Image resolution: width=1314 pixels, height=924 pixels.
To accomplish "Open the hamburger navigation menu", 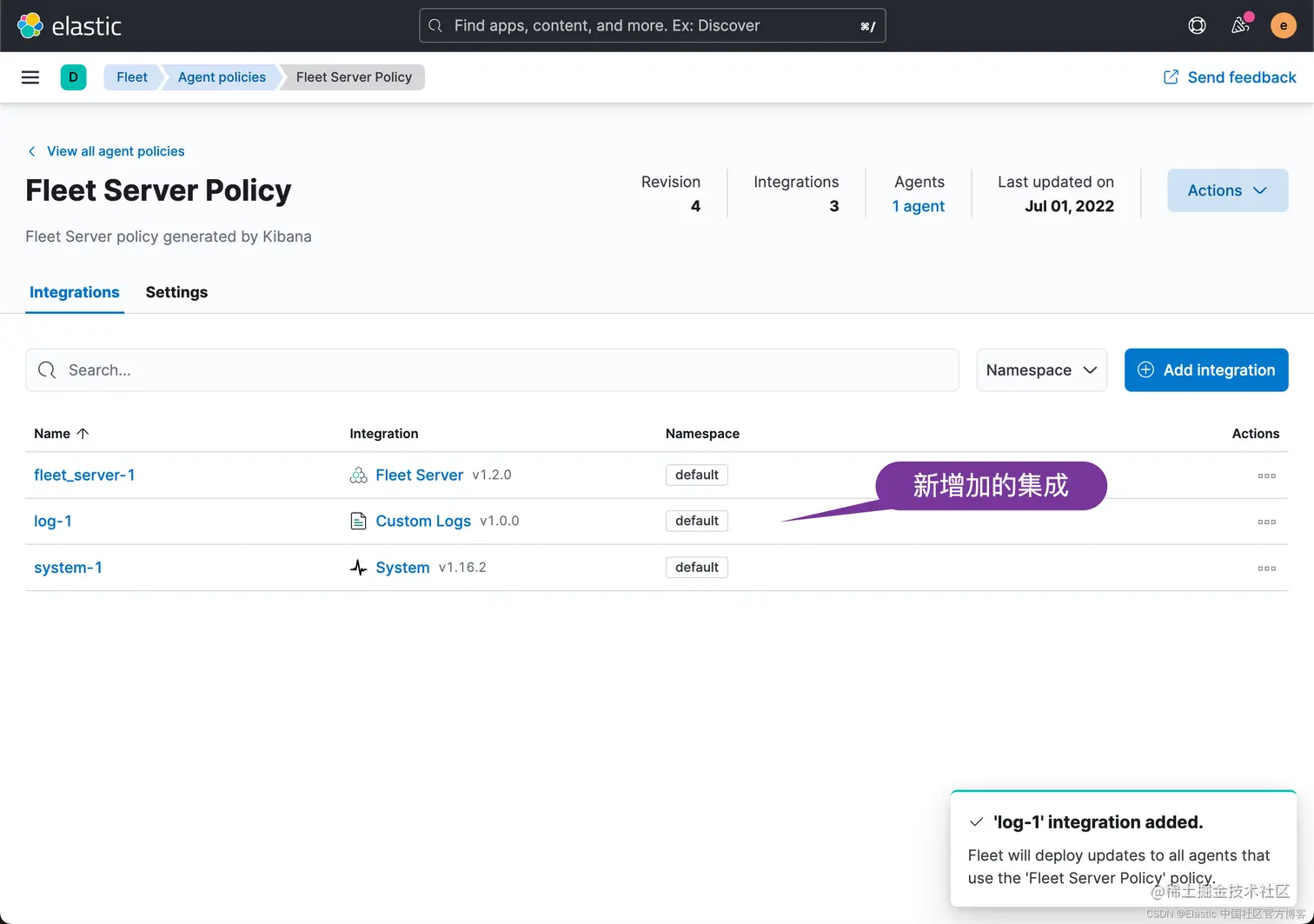I will tap(30, 77).
